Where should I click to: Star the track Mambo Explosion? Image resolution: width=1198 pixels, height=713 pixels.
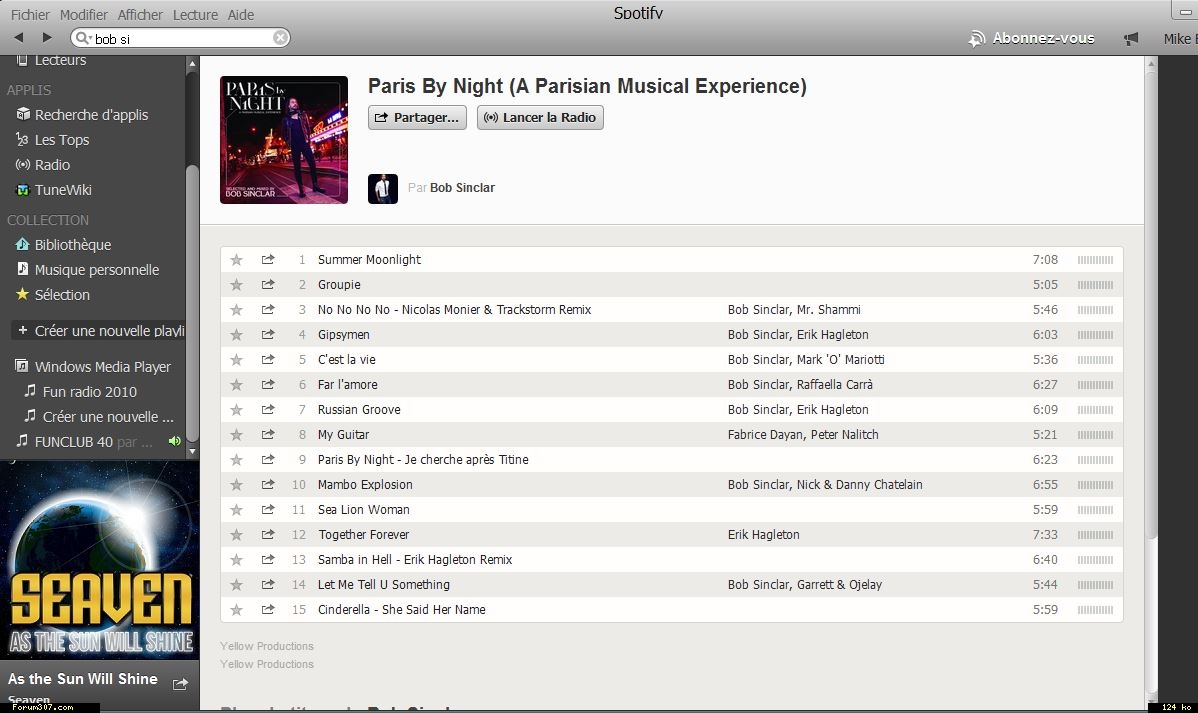coord(237,485)
